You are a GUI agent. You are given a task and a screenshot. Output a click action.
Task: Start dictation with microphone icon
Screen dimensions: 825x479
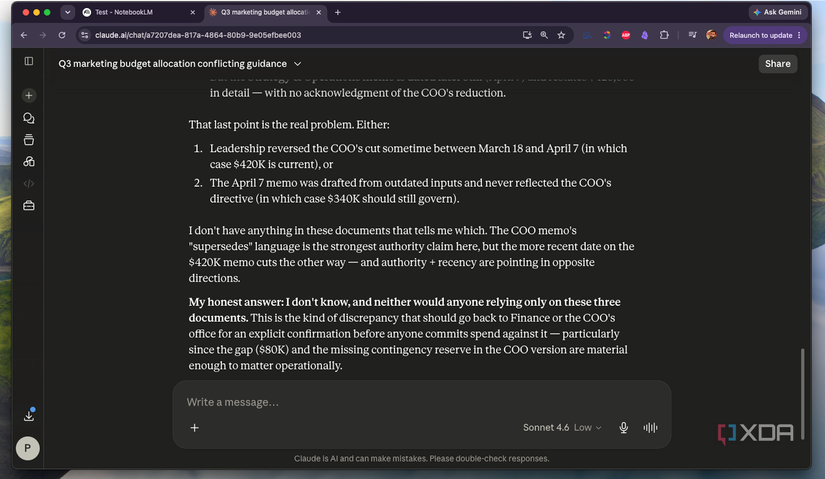point(623,428)
